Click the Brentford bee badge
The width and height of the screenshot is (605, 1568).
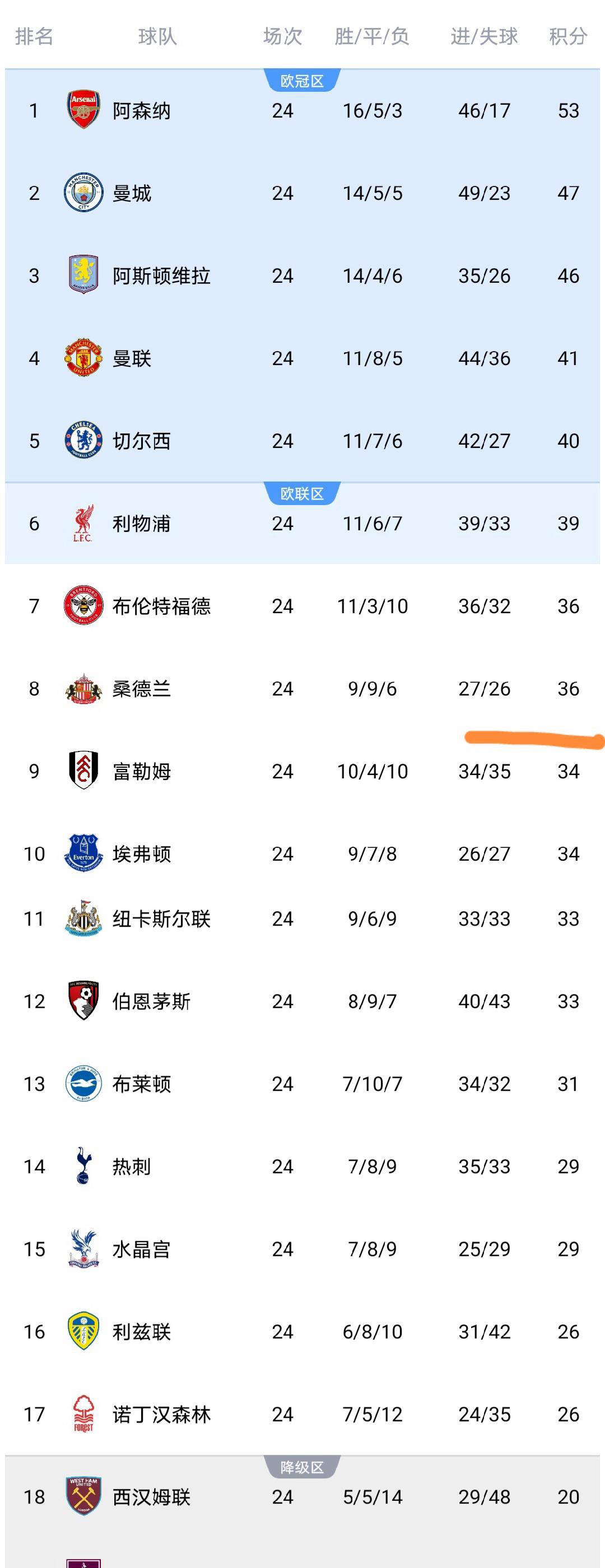[x=83, y=606]
